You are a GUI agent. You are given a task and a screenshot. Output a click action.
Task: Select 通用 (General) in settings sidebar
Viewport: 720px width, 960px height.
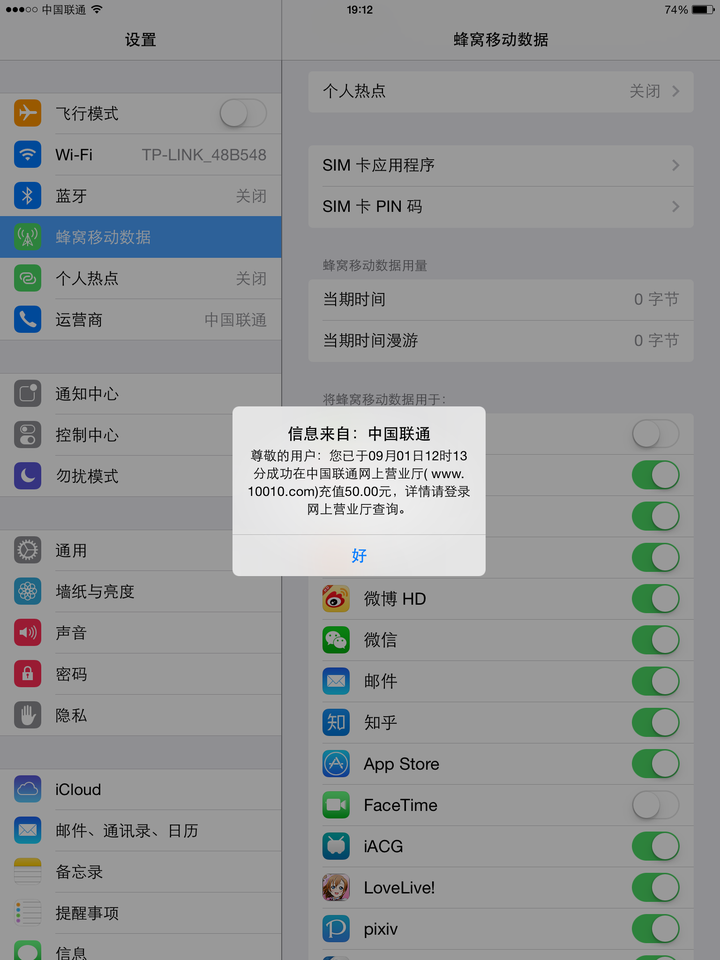pos(141,550)
